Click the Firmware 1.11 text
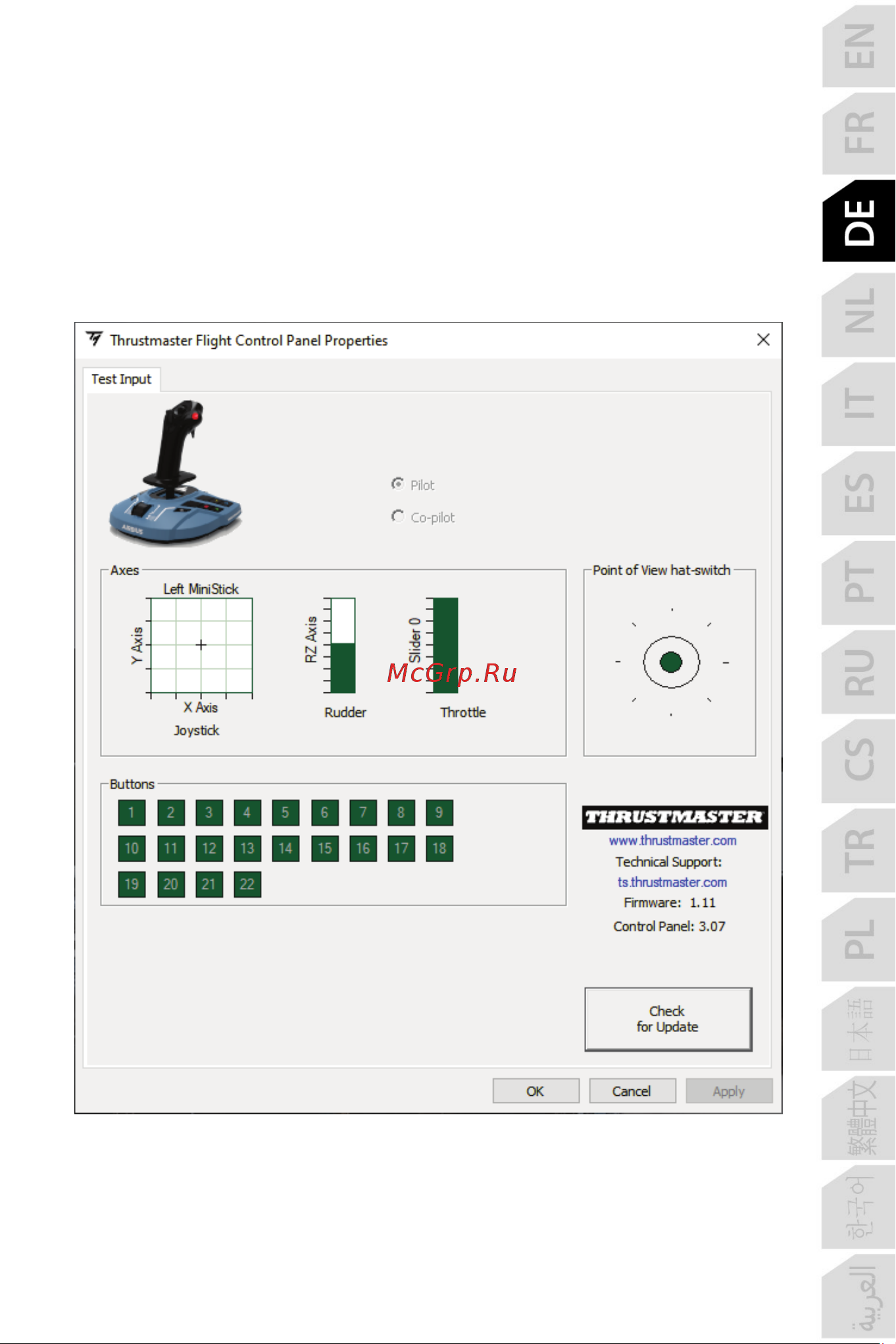Screen dimensions: 896x1344 click(x=669, y=902)
